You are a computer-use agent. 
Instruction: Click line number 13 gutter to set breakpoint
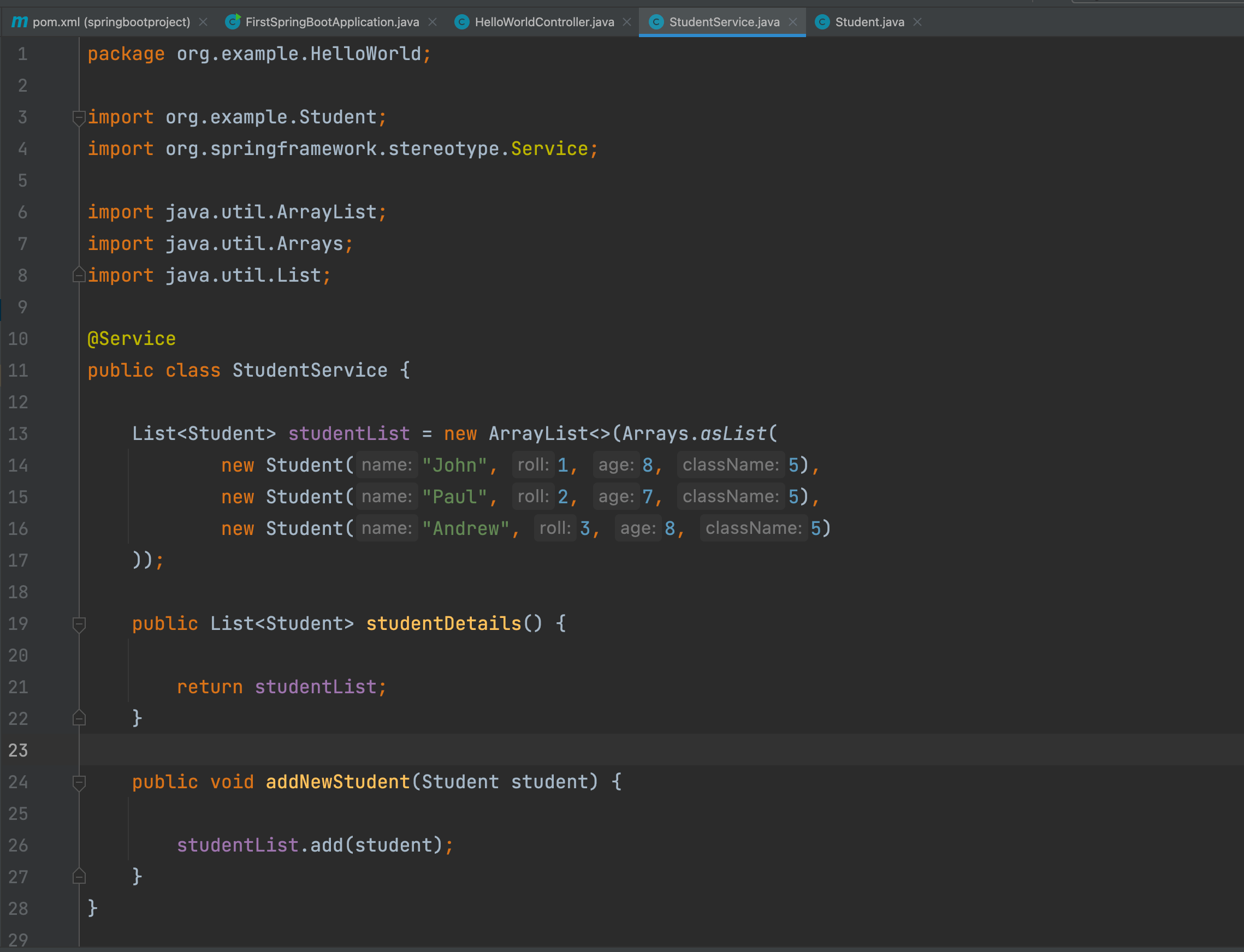click(17, 433)
